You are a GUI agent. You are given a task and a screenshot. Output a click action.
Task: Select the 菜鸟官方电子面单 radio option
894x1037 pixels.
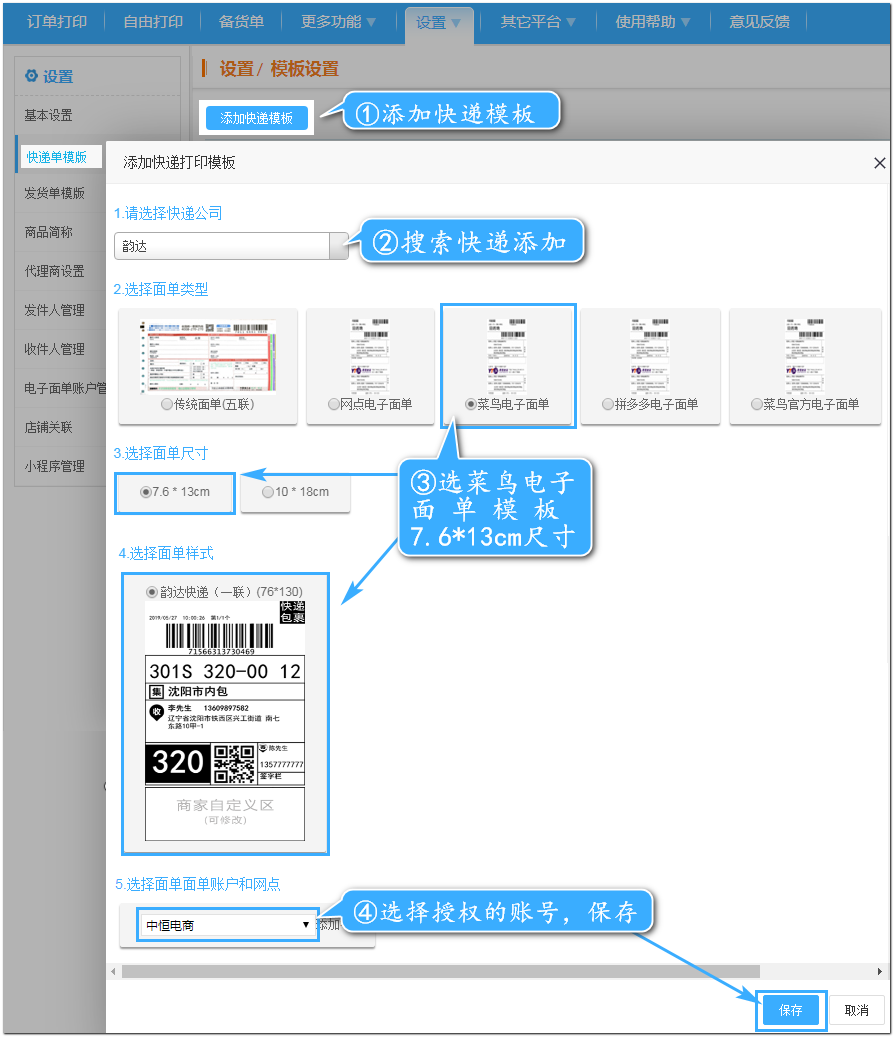pyautogui.click(x=757, y=404)
